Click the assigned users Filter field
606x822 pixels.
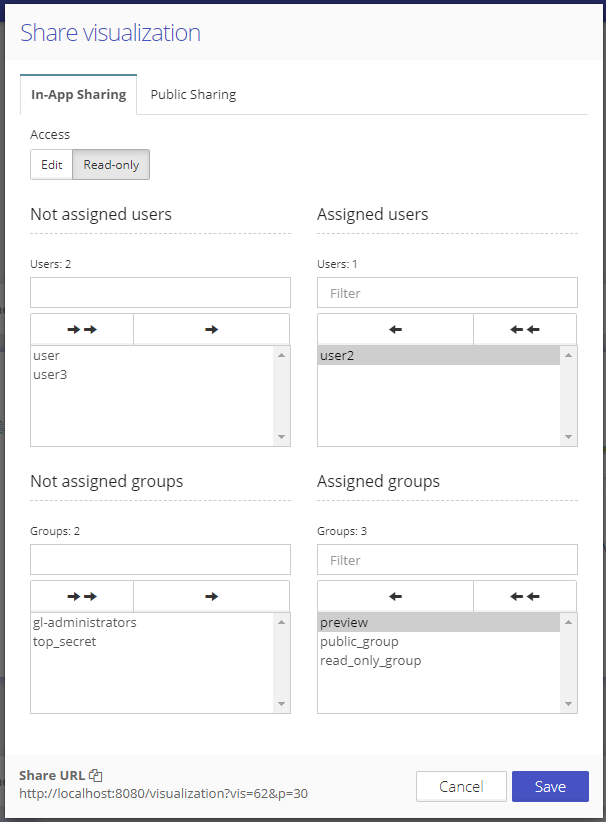click(447, 293)
